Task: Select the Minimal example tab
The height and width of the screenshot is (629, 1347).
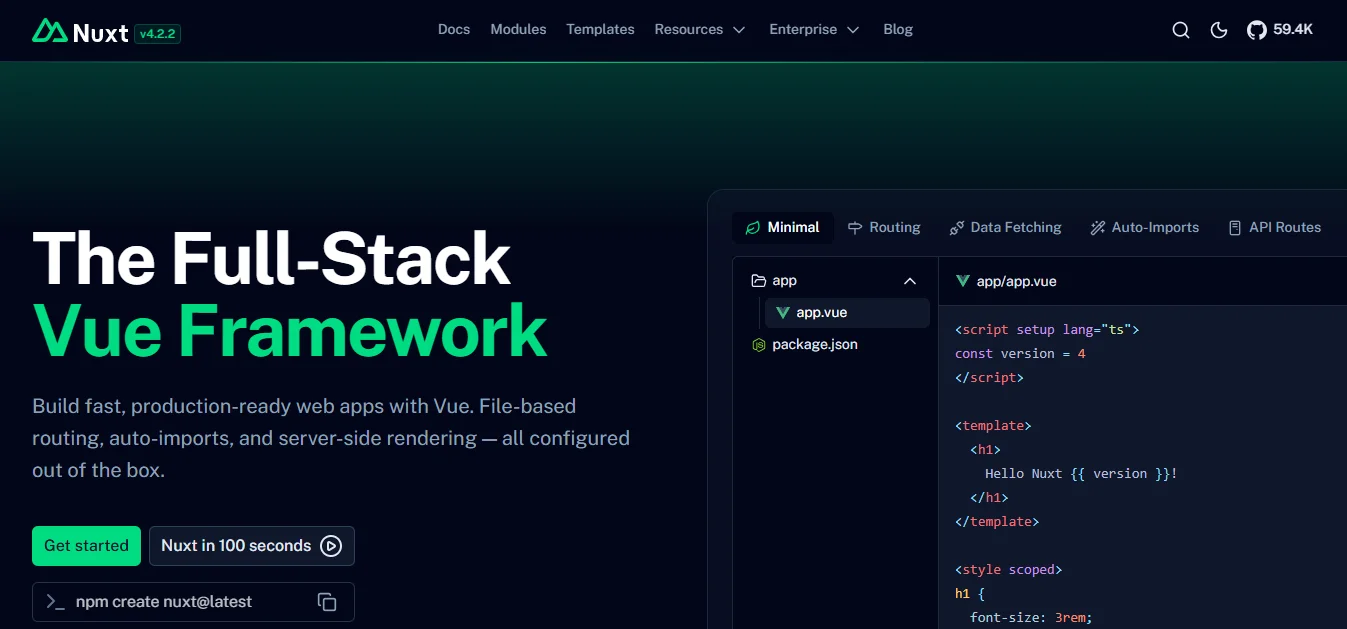Action: (782, 228)
